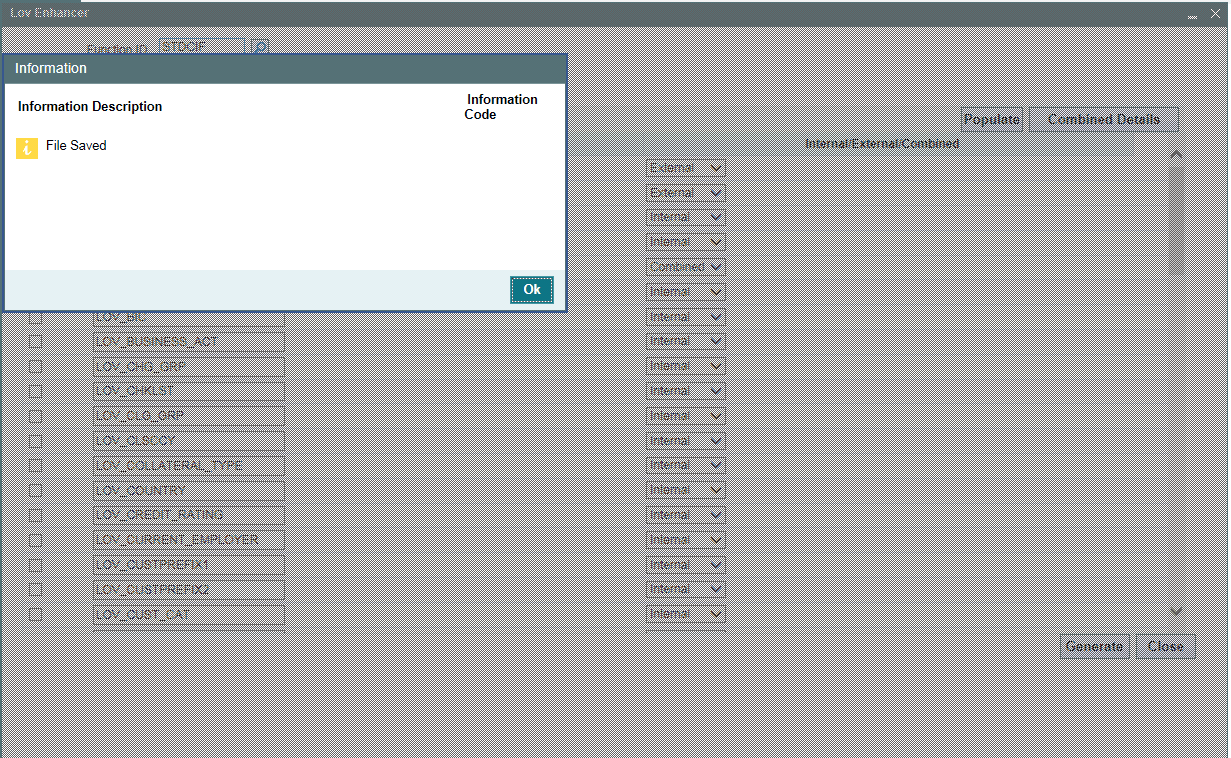Screen dimensions: 1231x758
Task: Open Combined Details
Action: (1103, 119)
